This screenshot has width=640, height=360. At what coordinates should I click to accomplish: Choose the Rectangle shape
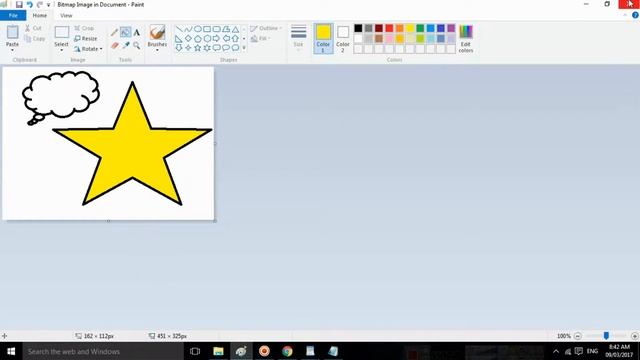[x=207, y=29]
